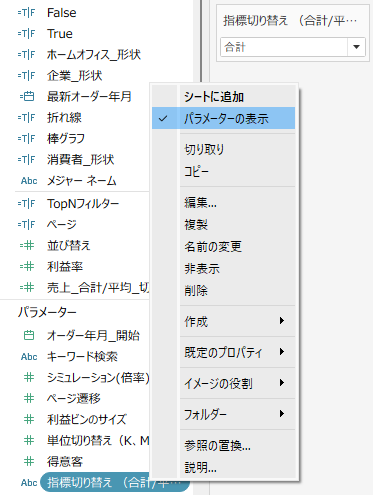The image size is (373, 495).
Task: Select the 折れ線 field
Action: [x=64, y=118]
